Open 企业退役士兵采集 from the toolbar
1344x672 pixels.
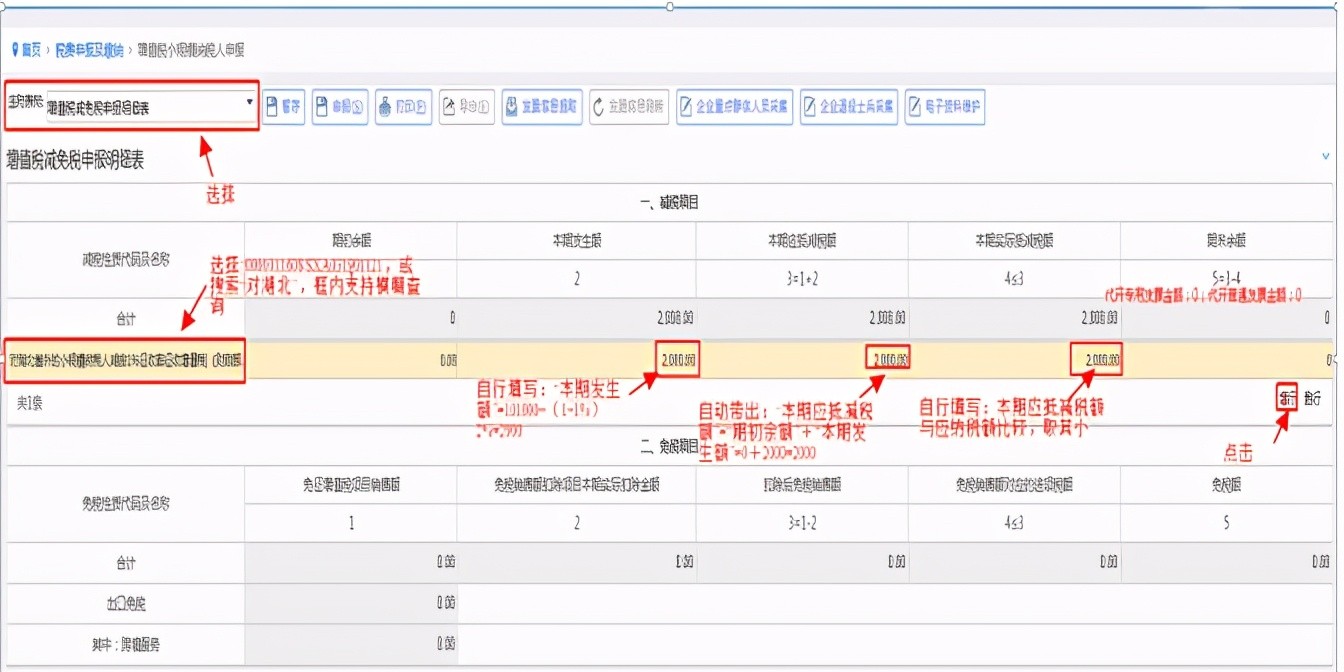[x=849, y=107]
